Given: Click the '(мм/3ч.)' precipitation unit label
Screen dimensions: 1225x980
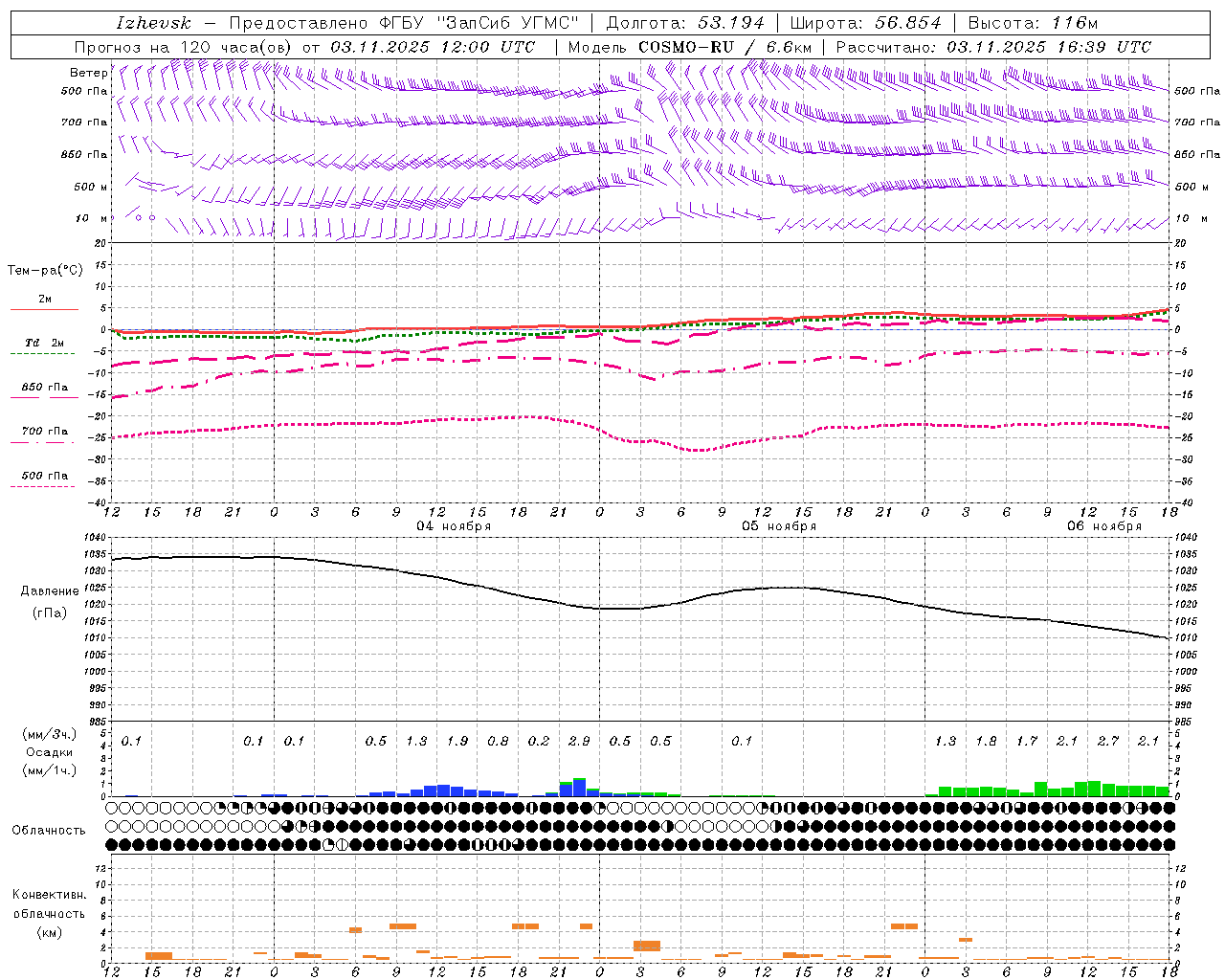Looking at the screenshot, I should pyautogui.click(x=50, y=734).
